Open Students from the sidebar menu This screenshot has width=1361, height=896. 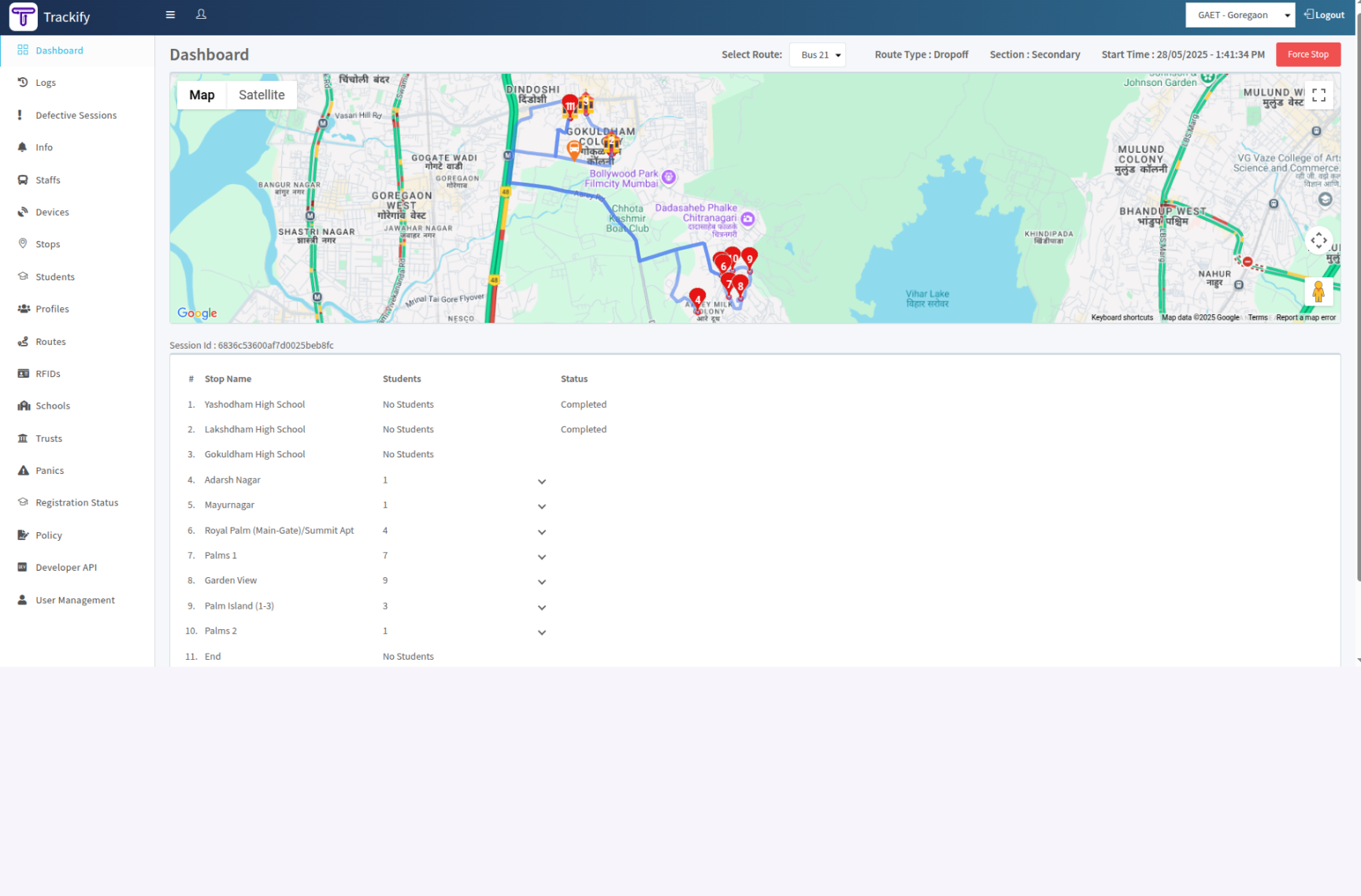[77, 276]
